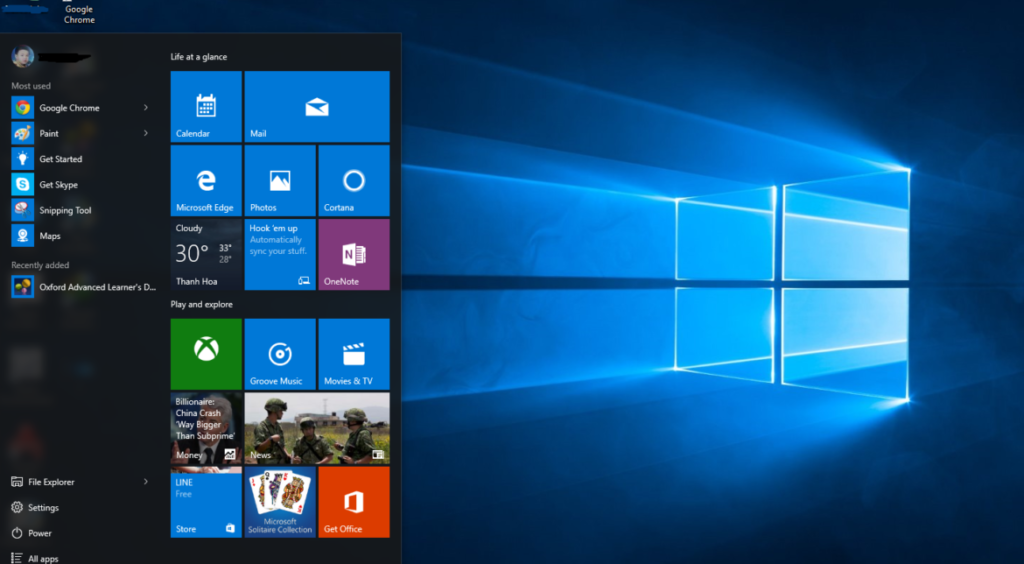The width and height of the screenshot is (1024, 564).
Task: Launch the OneNote tile
Action: coord(354,254)
